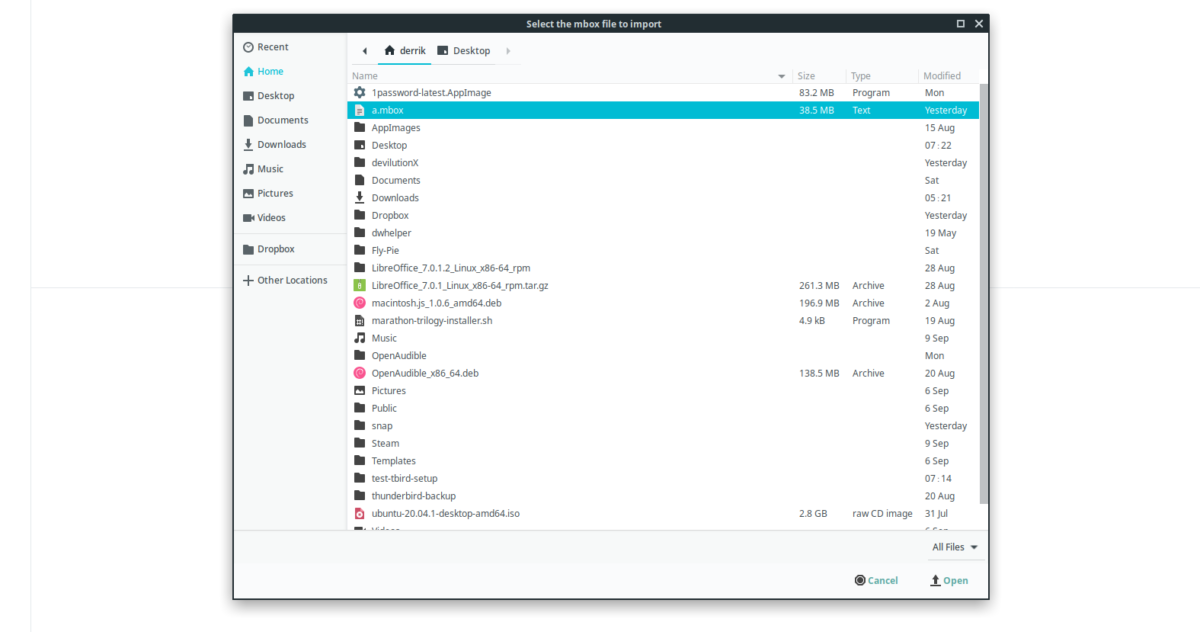Click the 1password-latest.AppImage gear icon
1200x632 pixels.
pyautogui.click(x=360, y=92)
